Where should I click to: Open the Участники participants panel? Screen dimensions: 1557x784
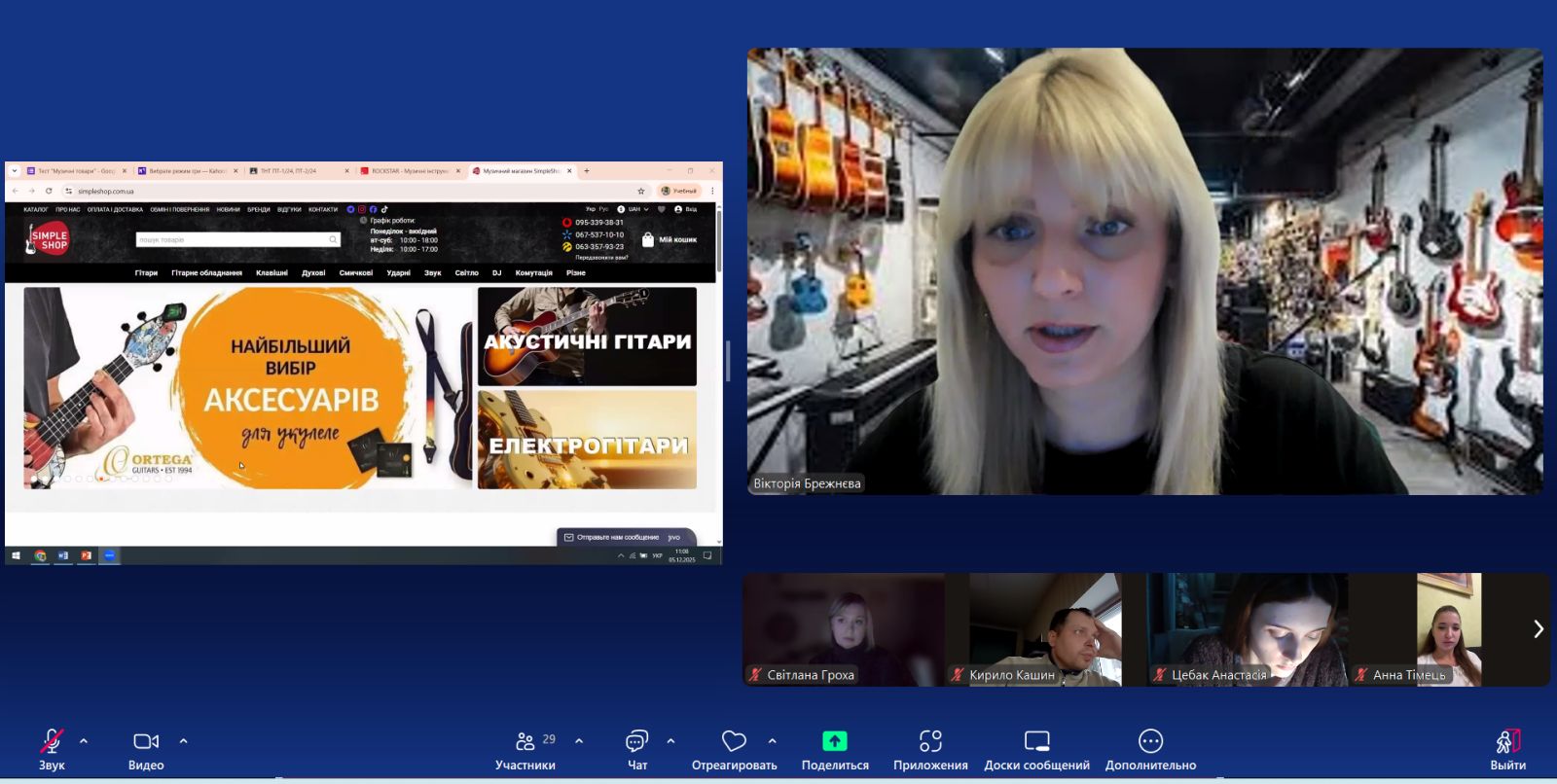(525, 742)
